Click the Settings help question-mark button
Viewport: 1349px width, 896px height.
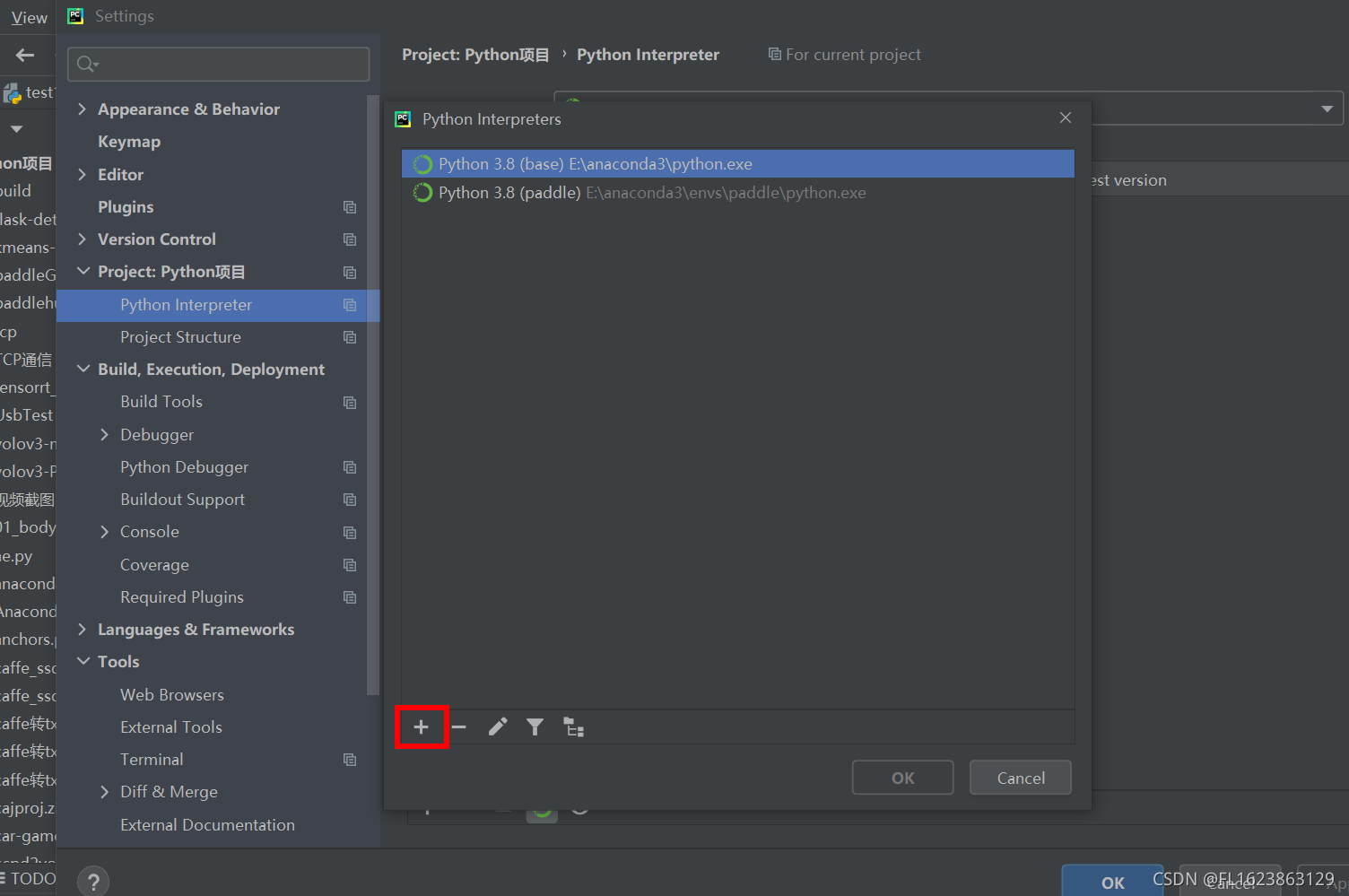[x=93, y=882]
